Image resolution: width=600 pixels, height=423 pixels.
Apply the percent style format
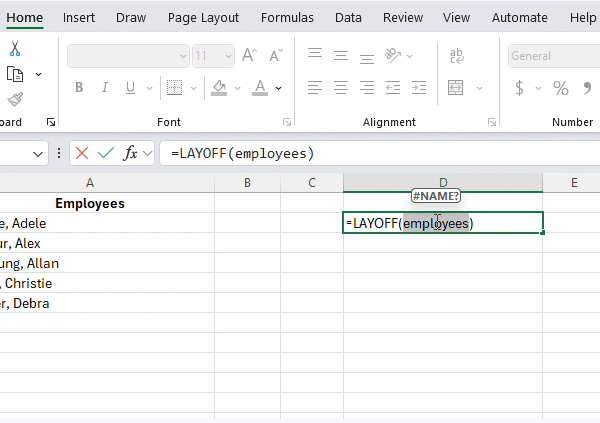pyautogui.click(x=561, y=88)
